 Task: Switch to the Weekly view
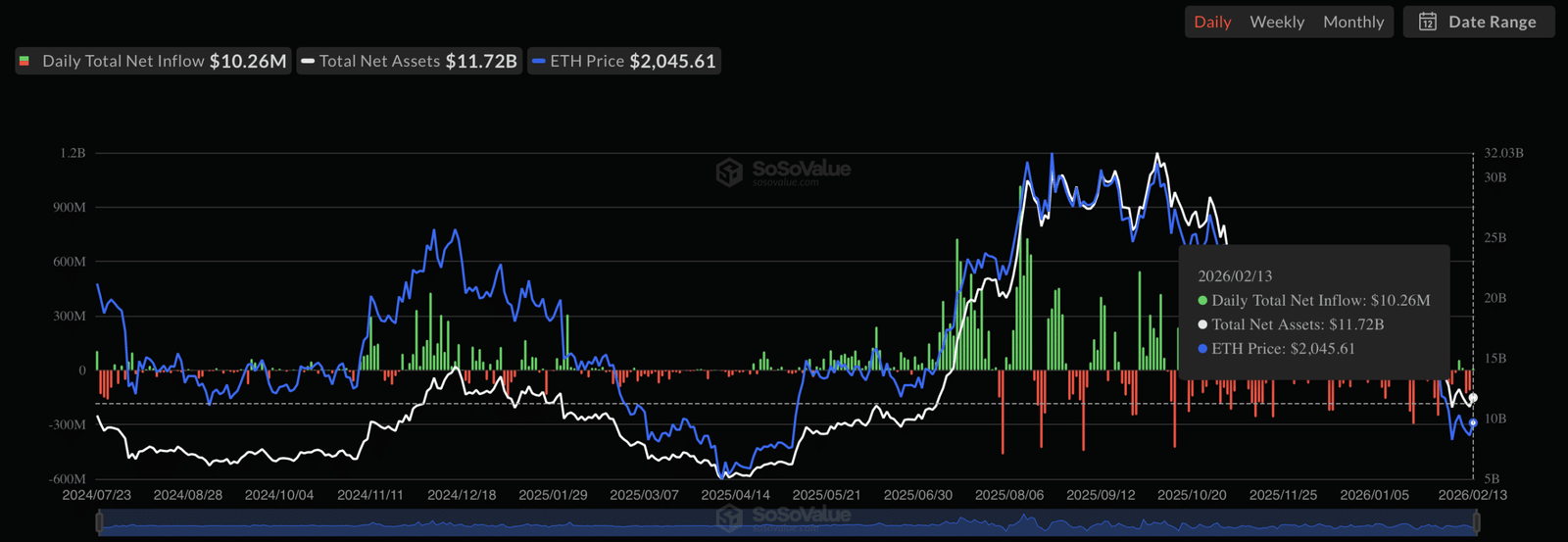pyautogui.click(x=1276, y=22)
